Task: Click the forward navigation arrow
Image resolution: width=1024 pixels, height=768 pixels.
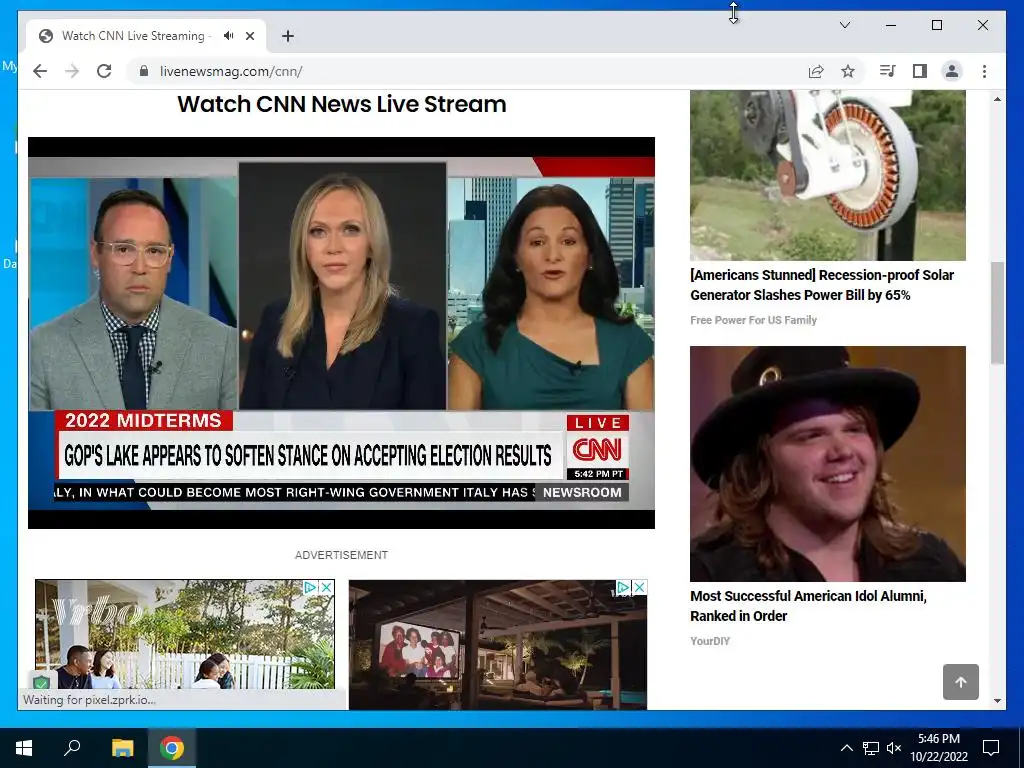Action: [x=72, y=71]
